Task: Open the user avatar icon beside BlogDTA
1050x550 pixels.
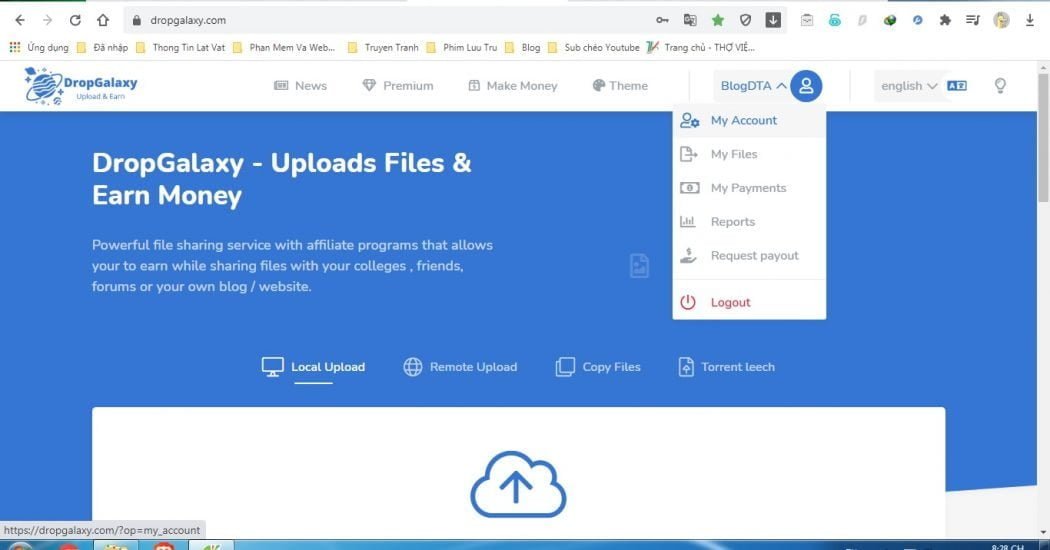Action: point(806,86)
